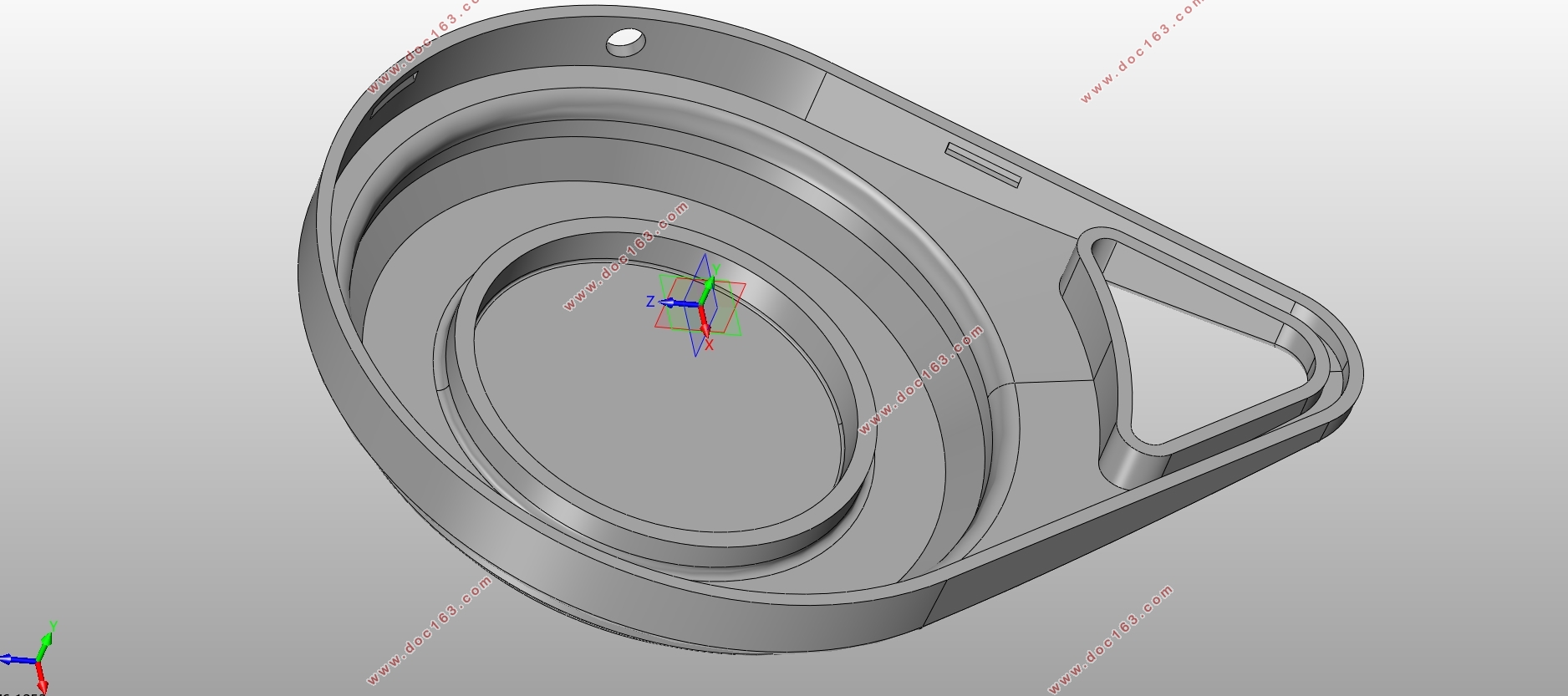Select the green Y axis arrow of center triad
Viewport: 1568px width, 696px height.
[706, 289]
